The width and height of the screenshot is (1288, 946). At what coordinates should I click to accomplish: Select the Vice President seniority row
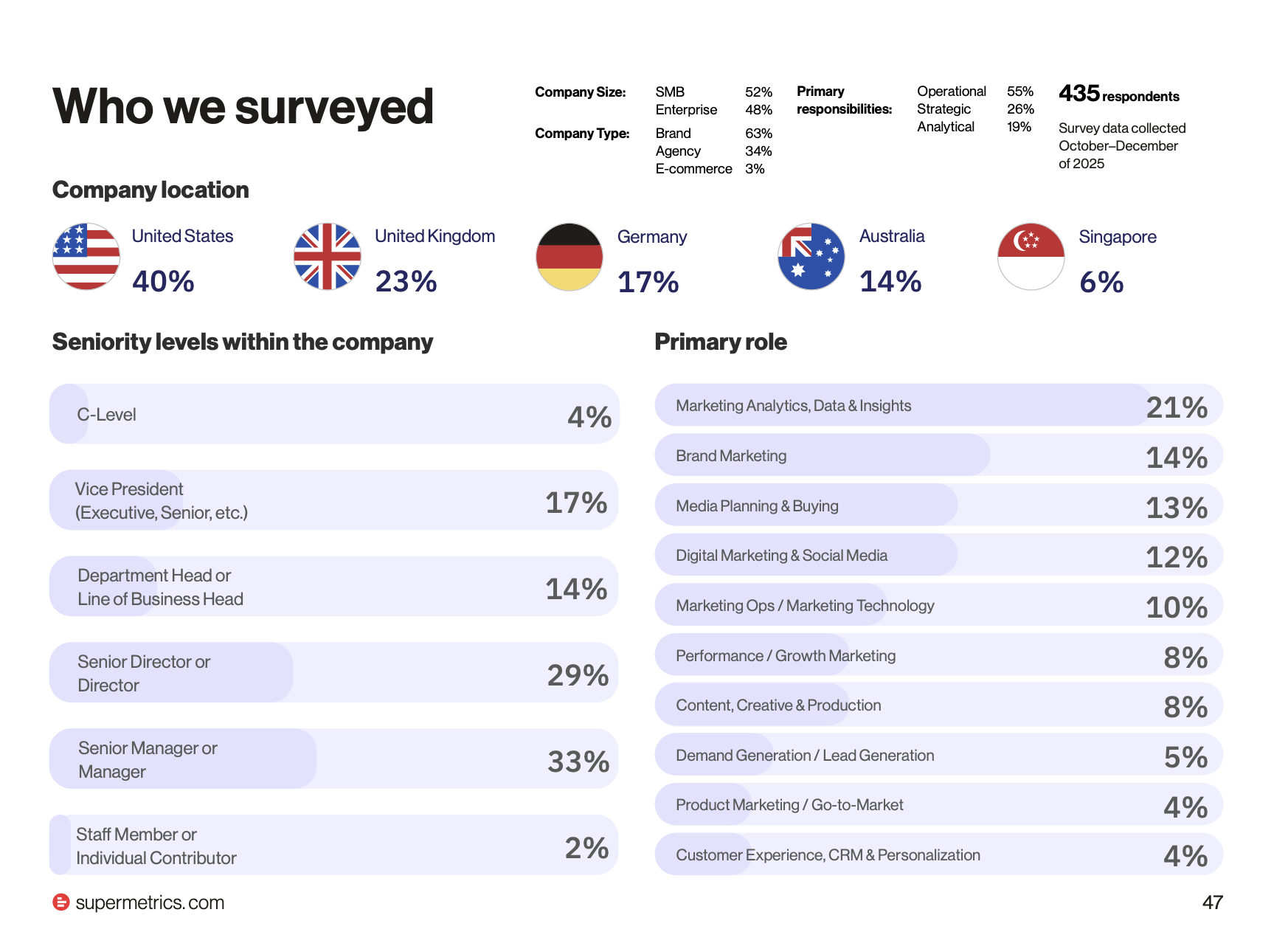click(334, 500)
